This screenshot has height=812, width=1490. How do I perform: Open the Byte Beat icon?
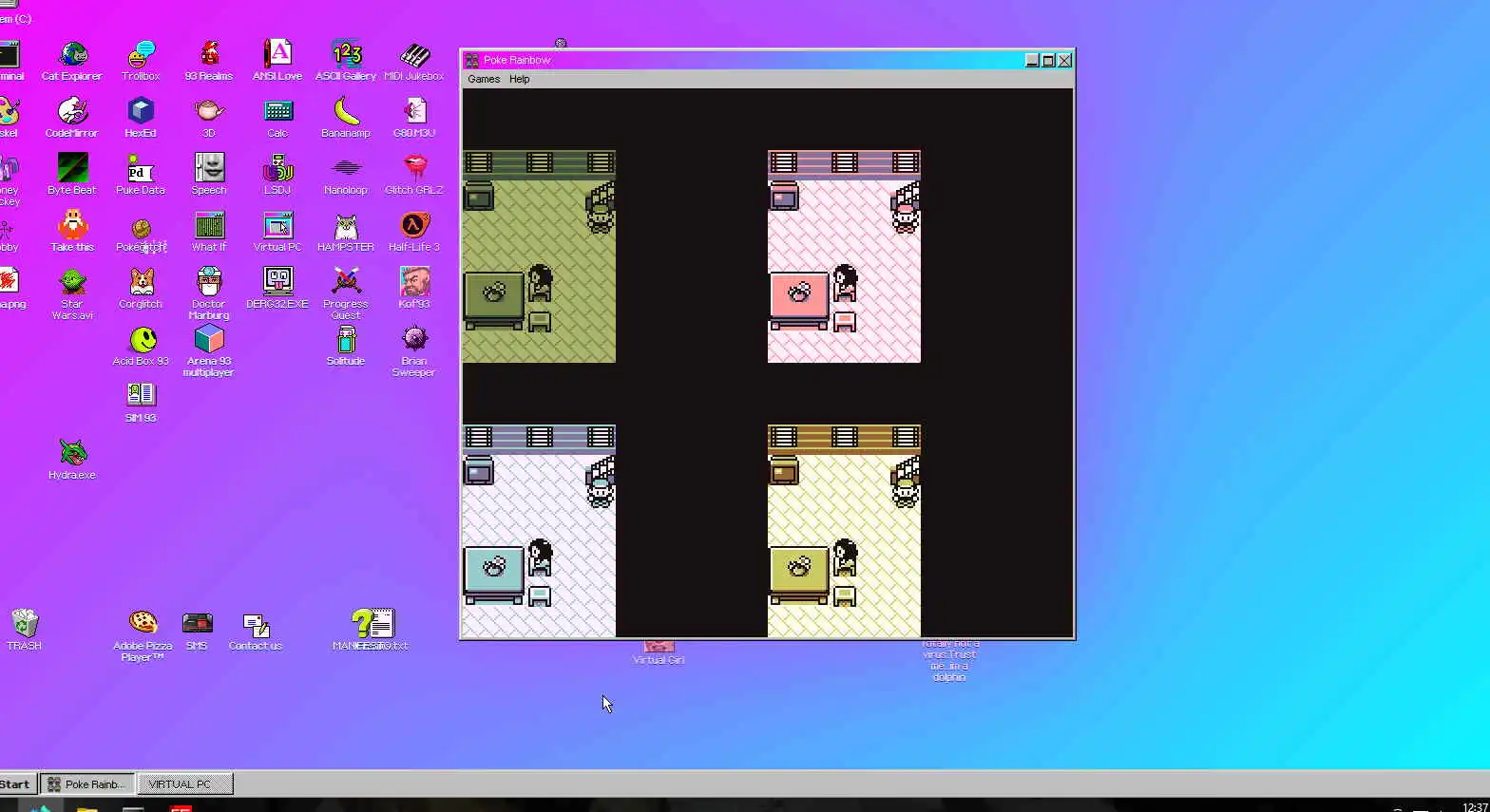pyautogui.click(x=72, y=175)
